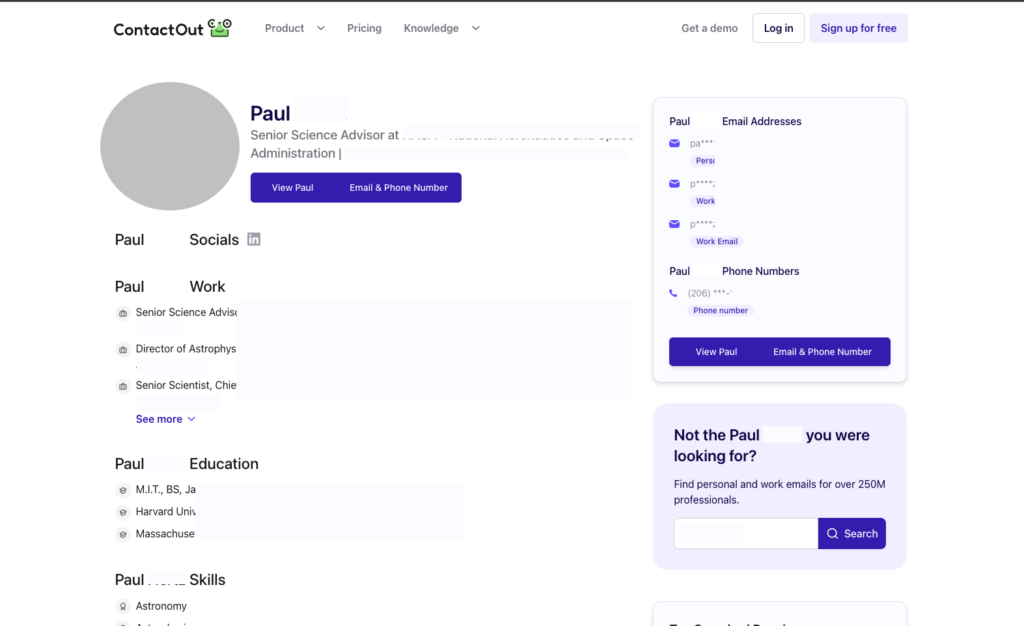
Task: Click the Search button
Action: [852, 533]
